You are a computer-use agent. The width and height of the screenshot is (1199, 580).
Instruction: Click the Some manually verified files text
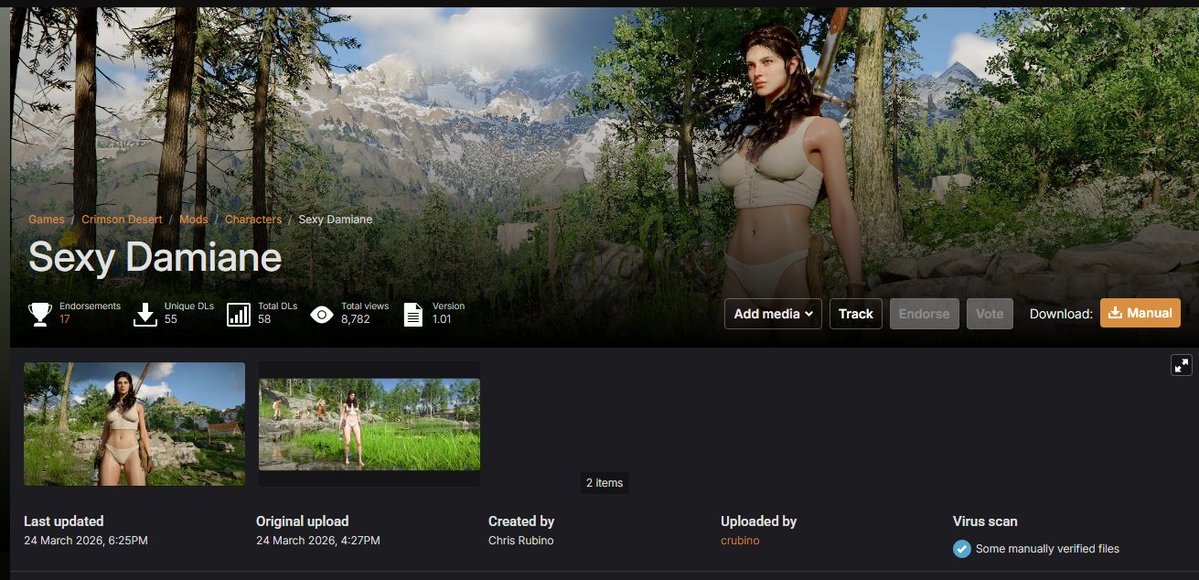[x=1048, y=549]
